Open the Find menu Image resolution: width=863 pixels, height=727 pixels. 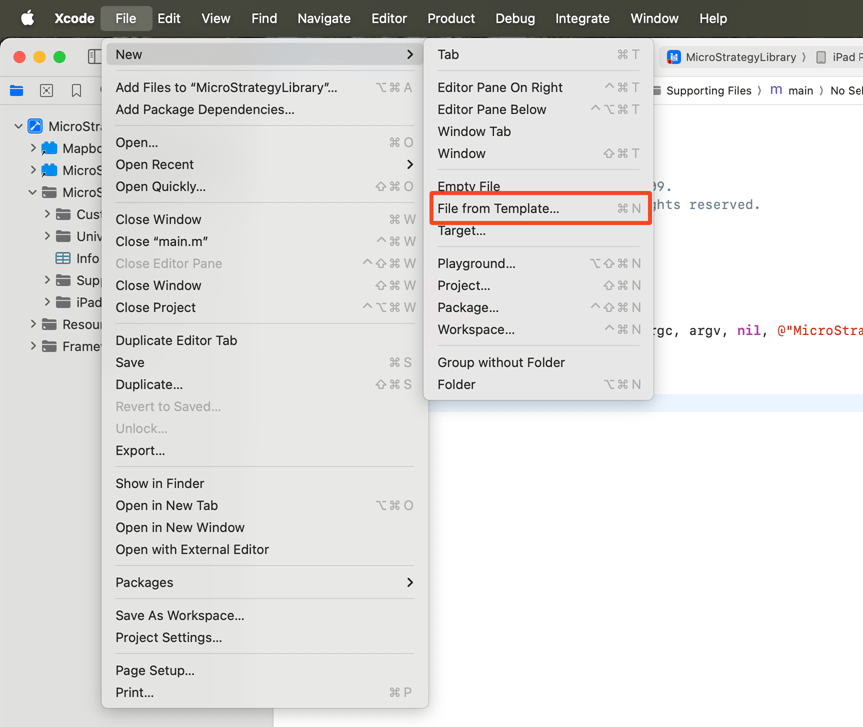[x=264, y=18]
